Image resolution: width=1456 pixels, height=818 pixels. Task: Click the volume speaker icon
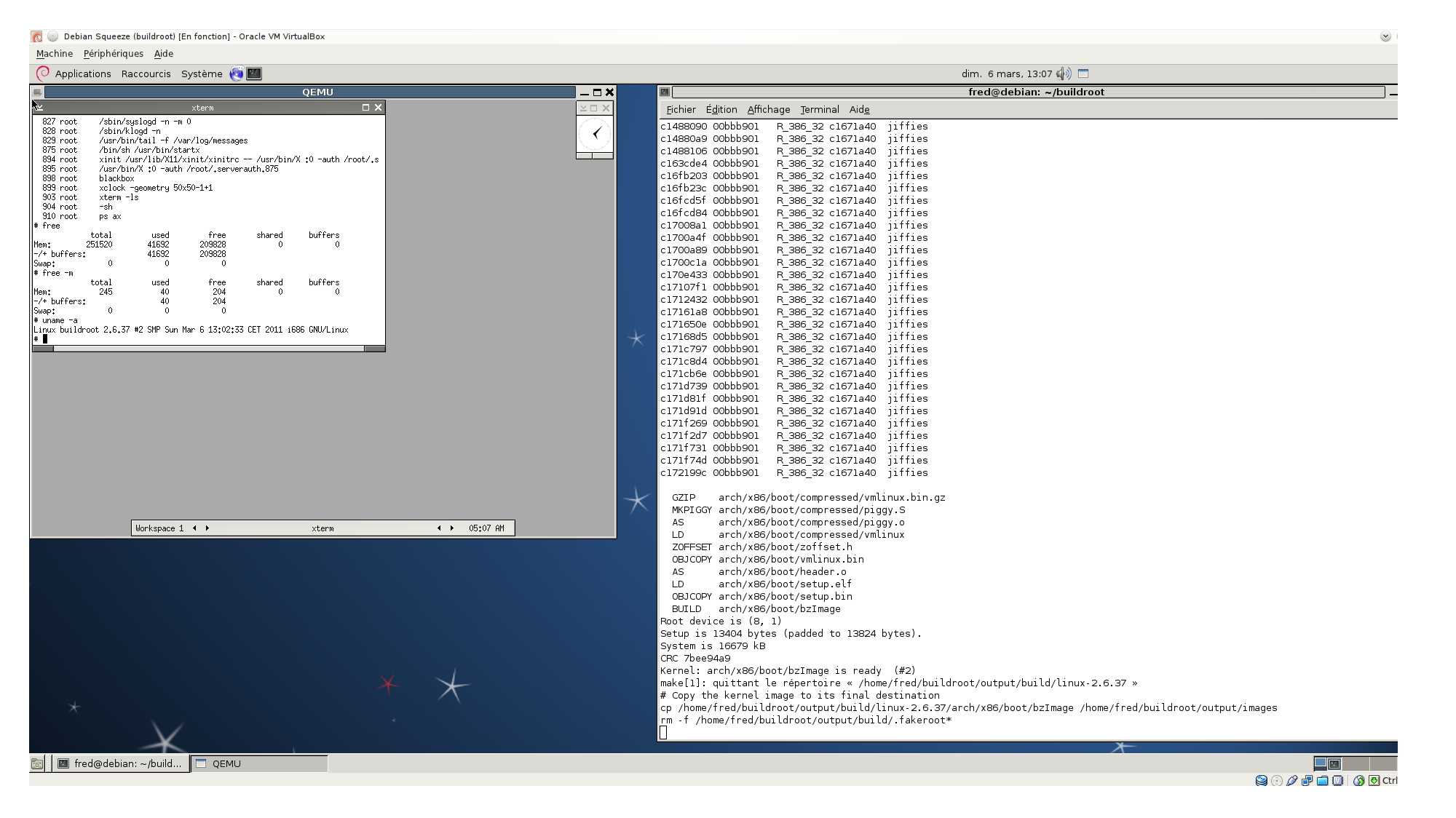tap(1064, 74)
